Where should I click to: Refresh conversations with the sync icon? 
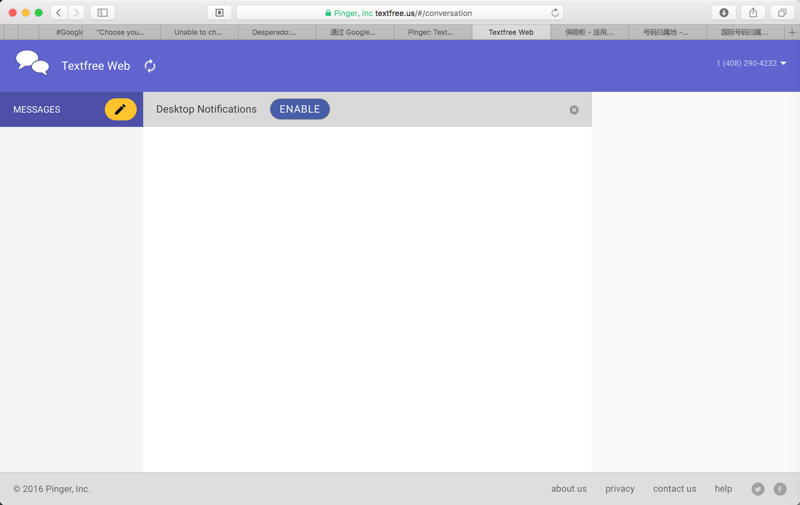(x=149, y=66)
